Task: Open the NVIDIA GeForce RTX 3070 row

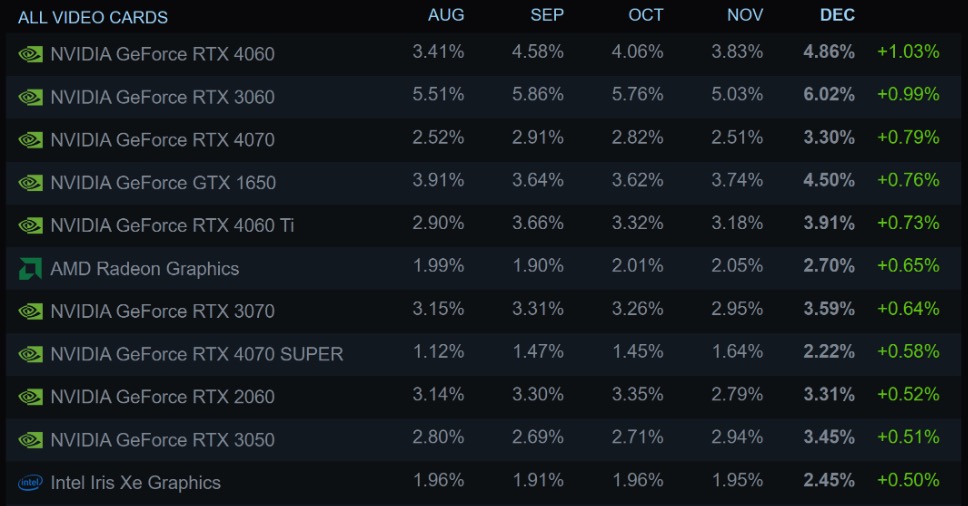Action: (x=483, y=311)
